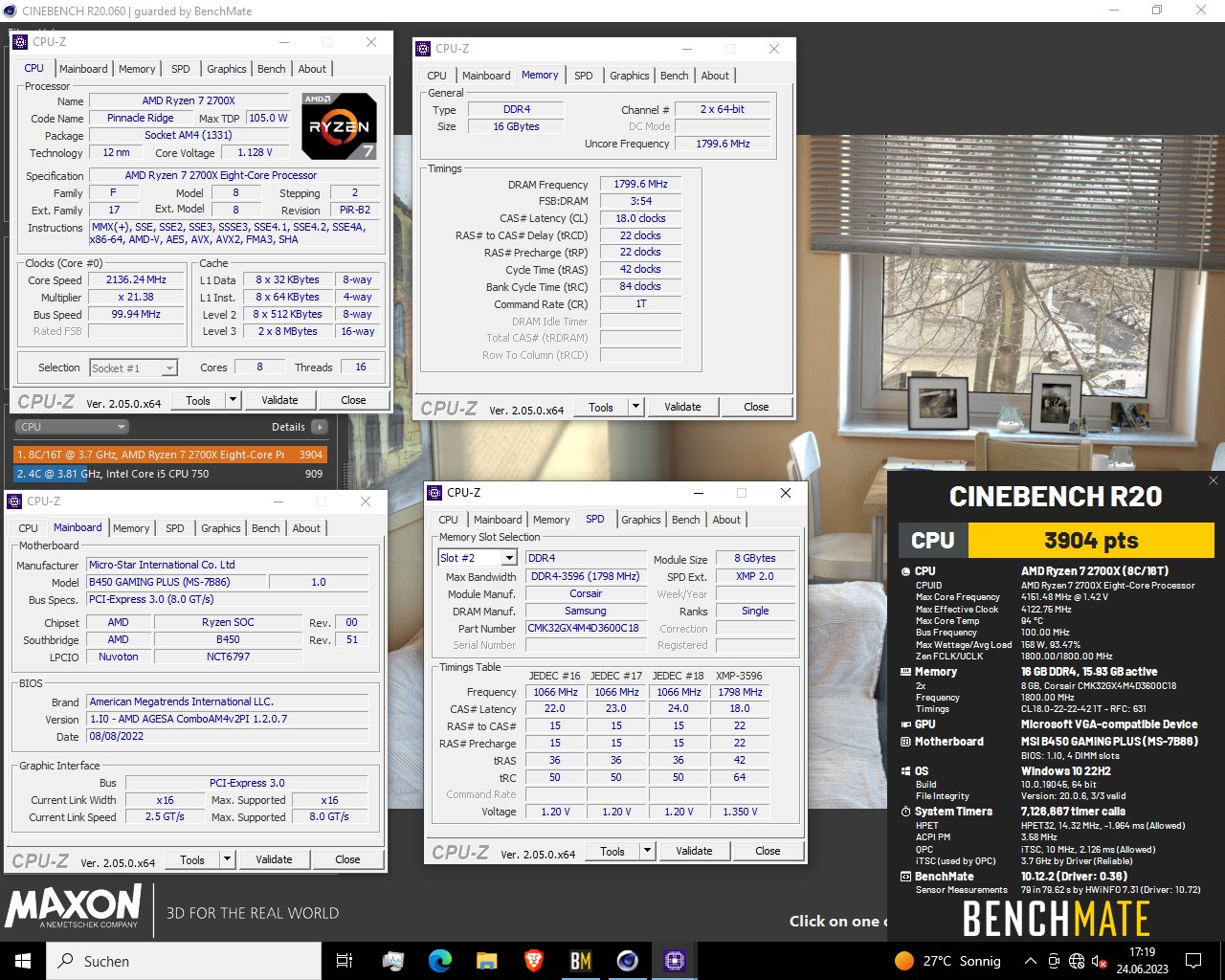The height and width of the screenshot is (980, 1225).
Task: Open Graphics tab in Memory window
Action: pos(630,76)
